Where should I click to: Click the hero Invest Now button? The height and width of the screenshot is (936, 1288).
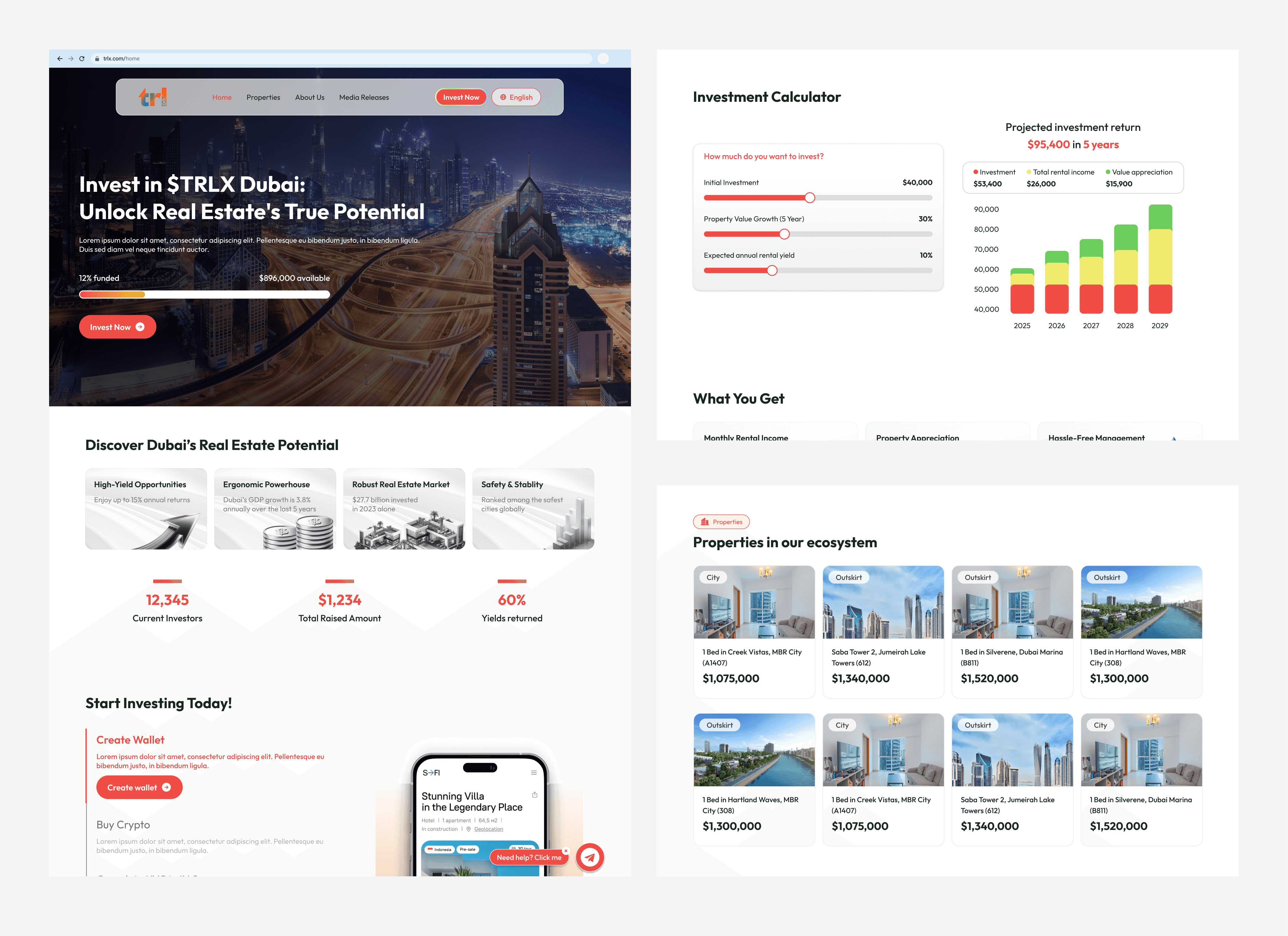tap(118, 327)
